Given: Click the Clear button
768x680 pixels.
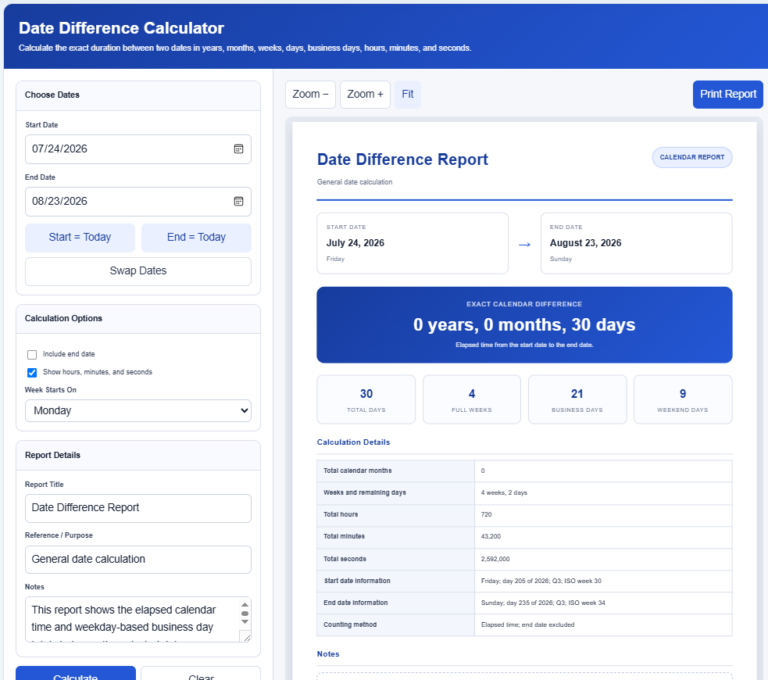Looking at the screenshot, I should pos(201,673).
